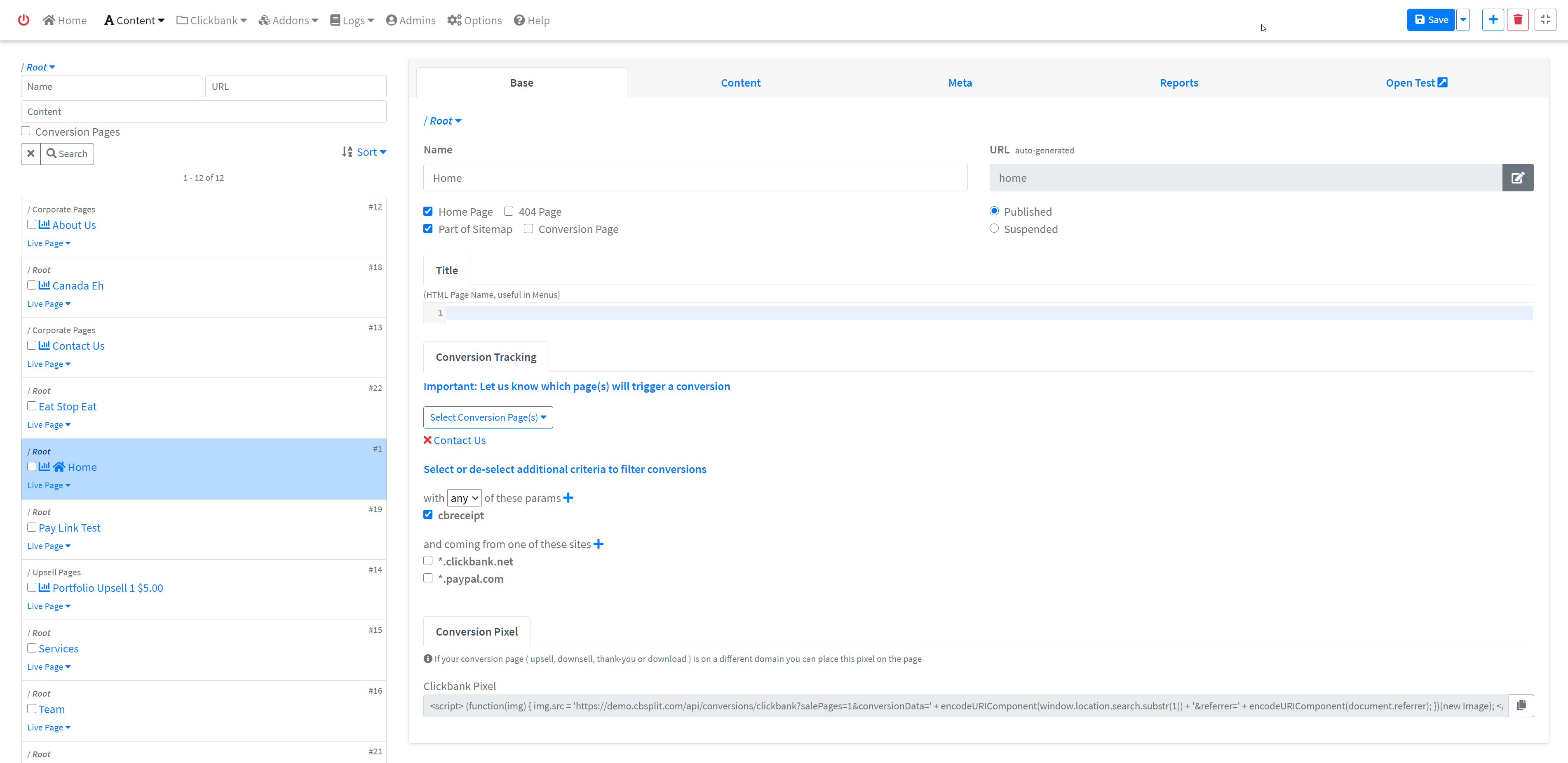
Task: Copy the Clickbank Pixel code
Action: [x=1521, y=706]
